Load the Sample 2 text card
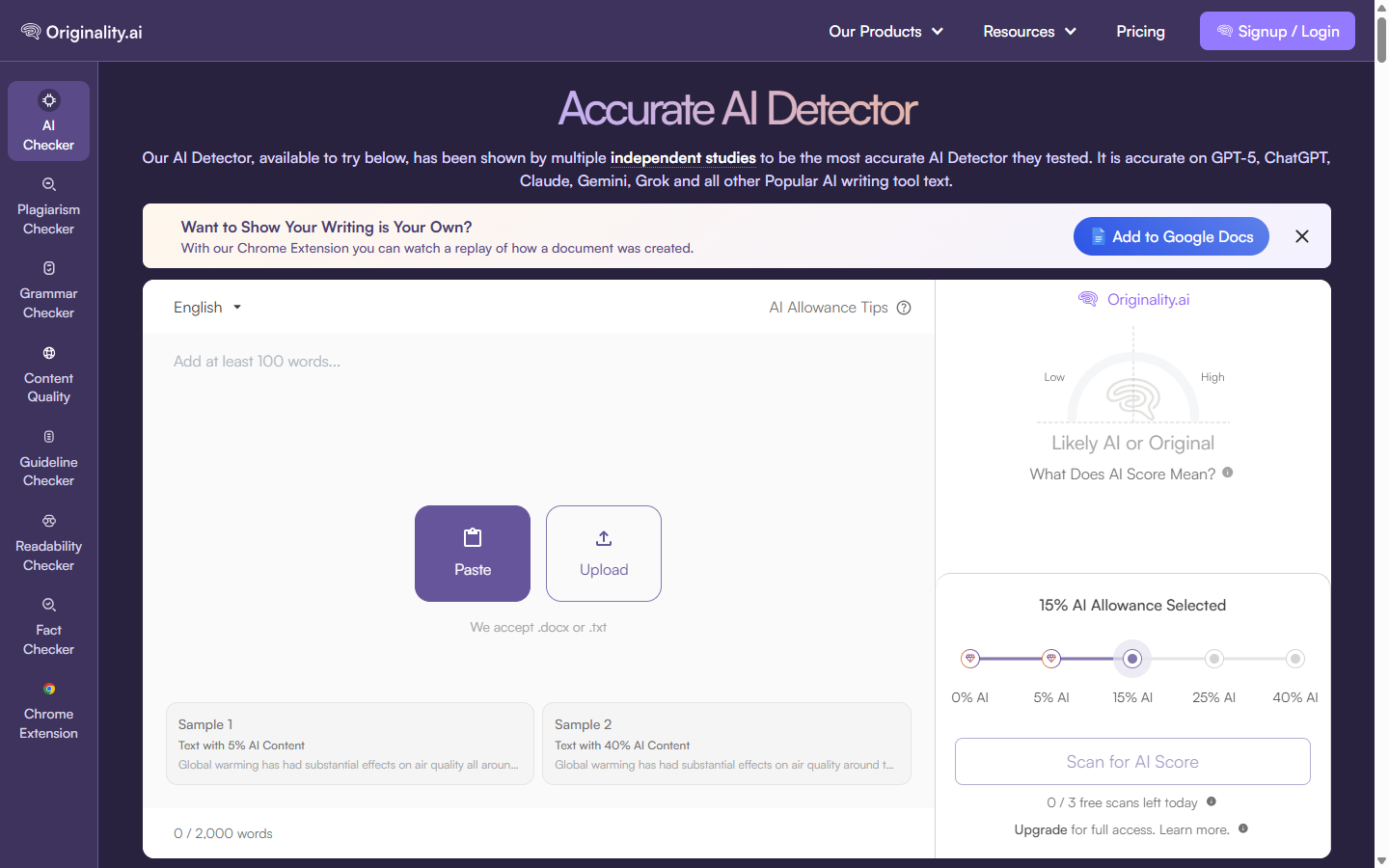Image resolution: width=1389 pixels, height=868 pixels. 726,744
